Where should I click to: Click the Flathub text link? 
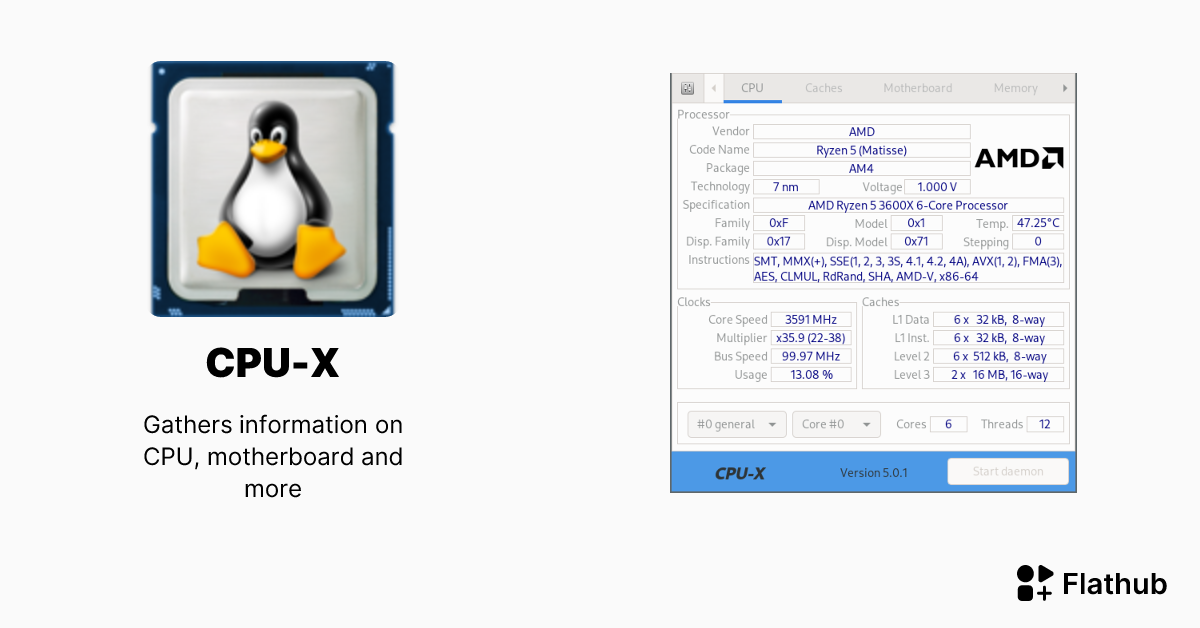1114,583
